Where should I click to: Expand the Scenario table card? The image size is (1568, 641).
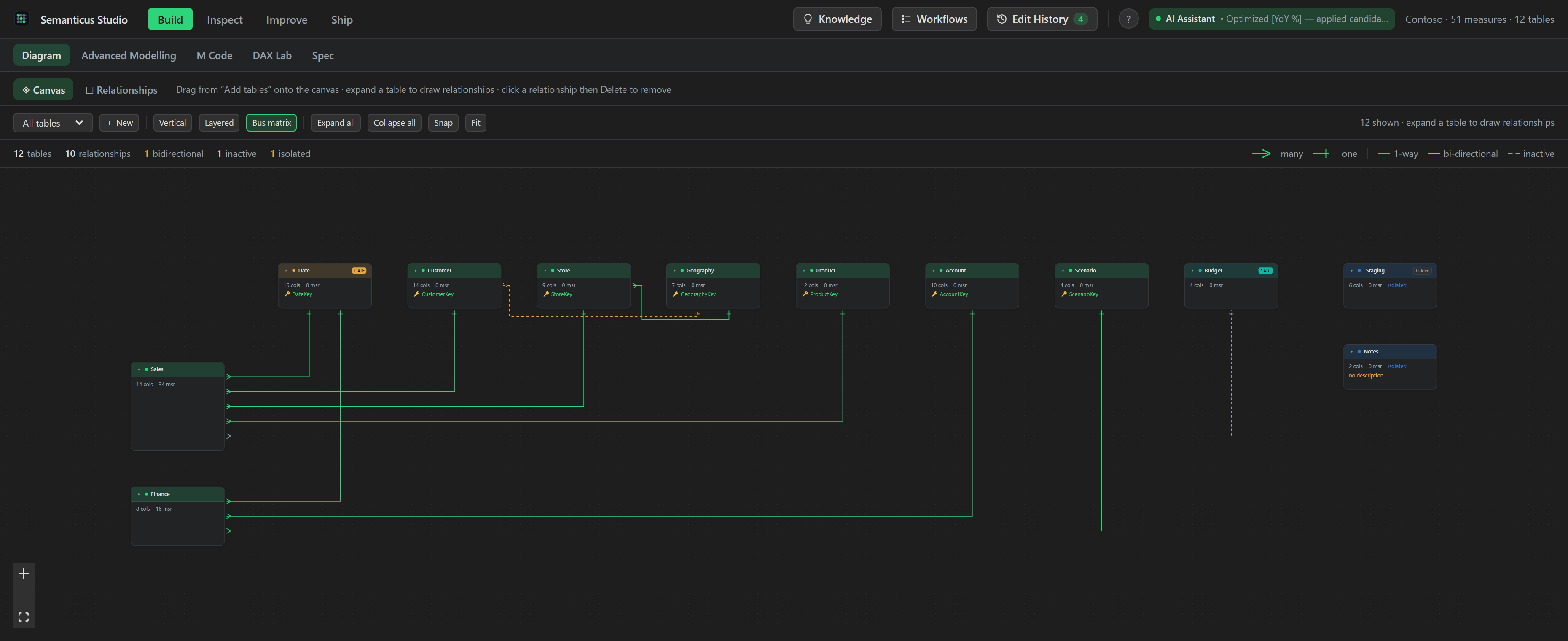tap(1063, 270)
